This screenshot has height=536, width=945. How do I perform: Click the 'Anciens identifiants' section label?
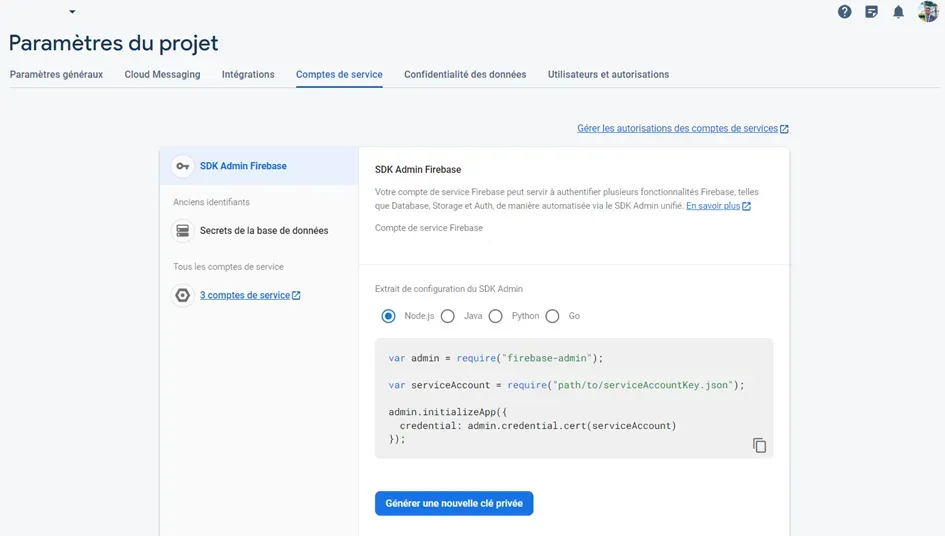click(211, 202)
